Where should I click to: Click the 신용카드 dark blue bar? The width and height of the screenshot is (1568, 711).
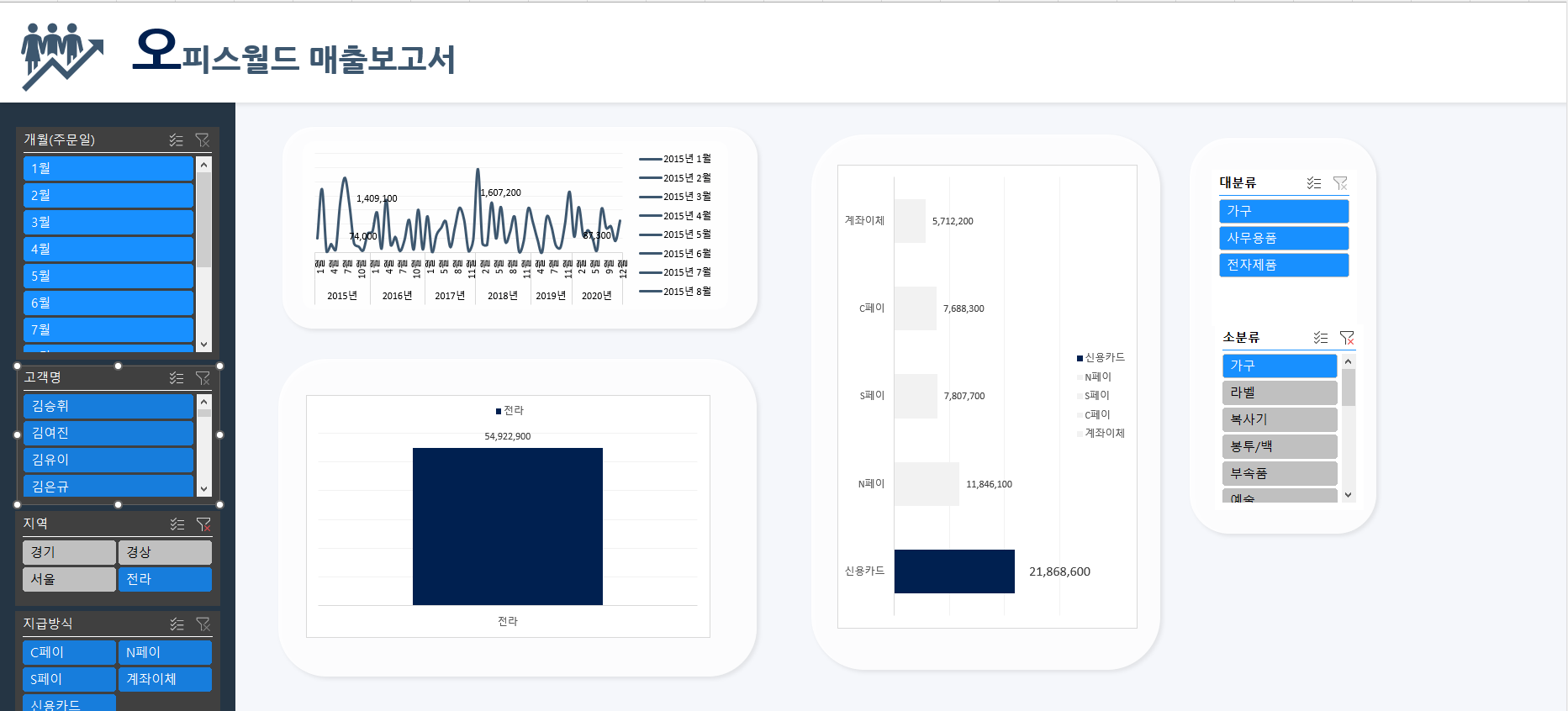click(954, 571)
